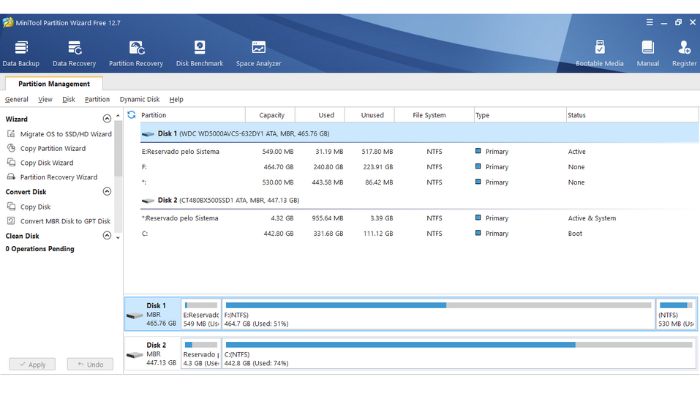This screenshot has height=400, width=700.
Task: Sort by the Capacity column header
Action: [x=271, y=115]
